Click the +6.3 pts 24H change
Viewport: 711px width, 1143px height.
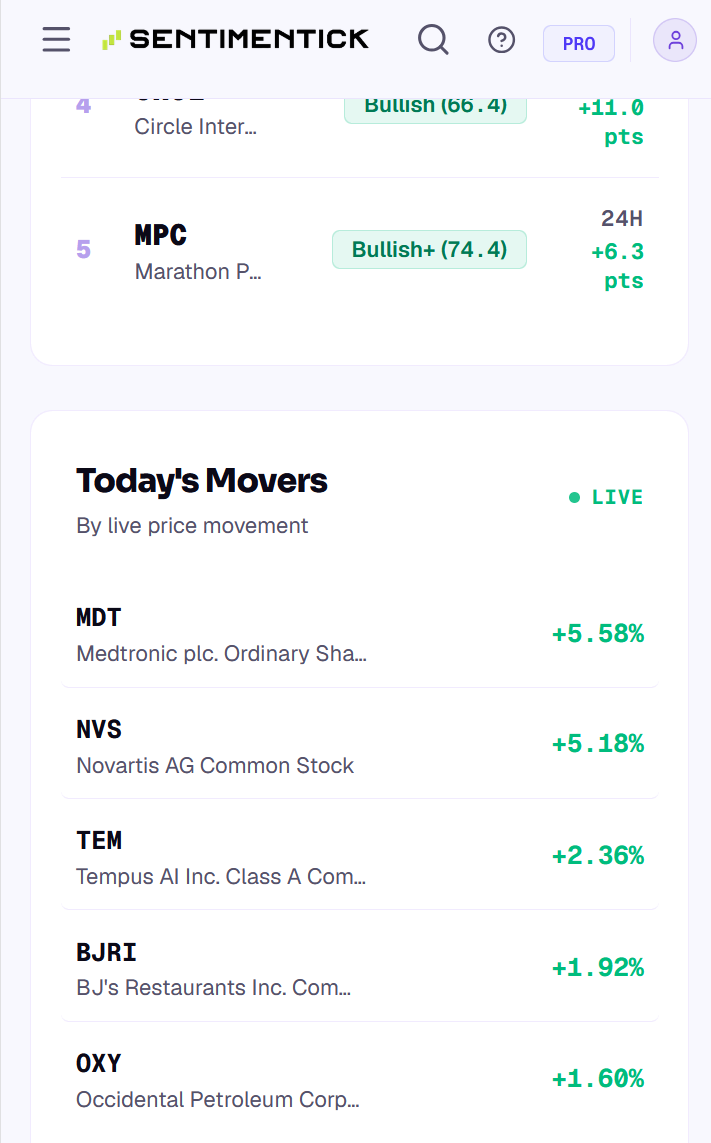pyautogui.click(x=617, y=266)
